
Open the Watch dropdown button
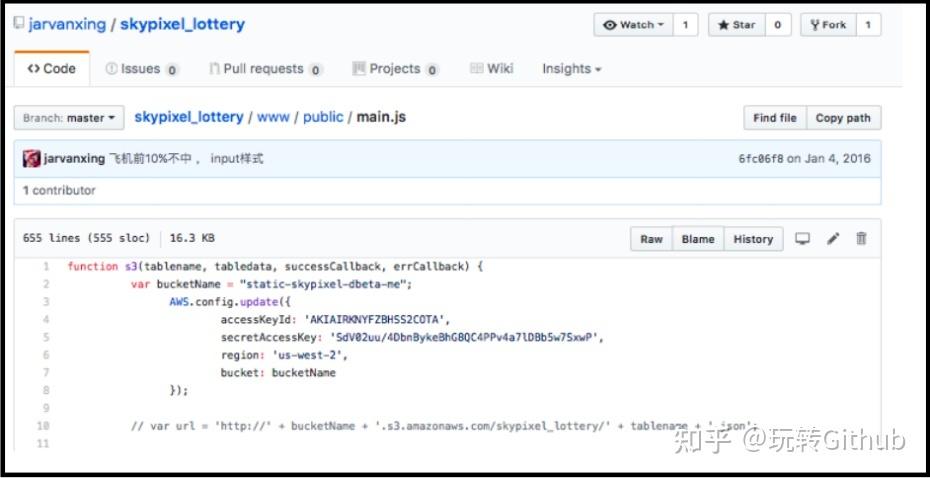click(633, 25)
